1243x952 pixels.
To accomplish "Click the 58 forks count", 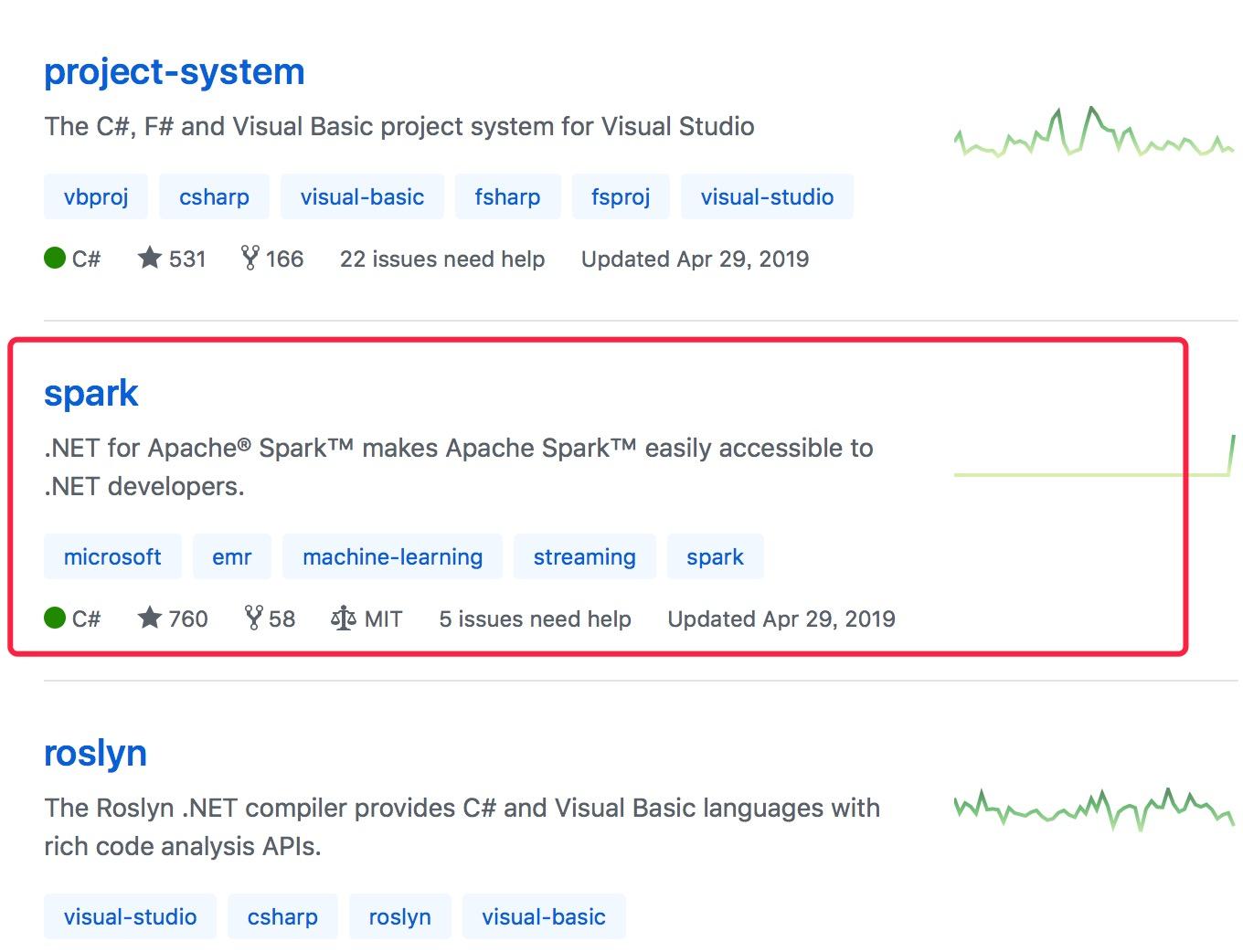I will click(x=282, y=619).
